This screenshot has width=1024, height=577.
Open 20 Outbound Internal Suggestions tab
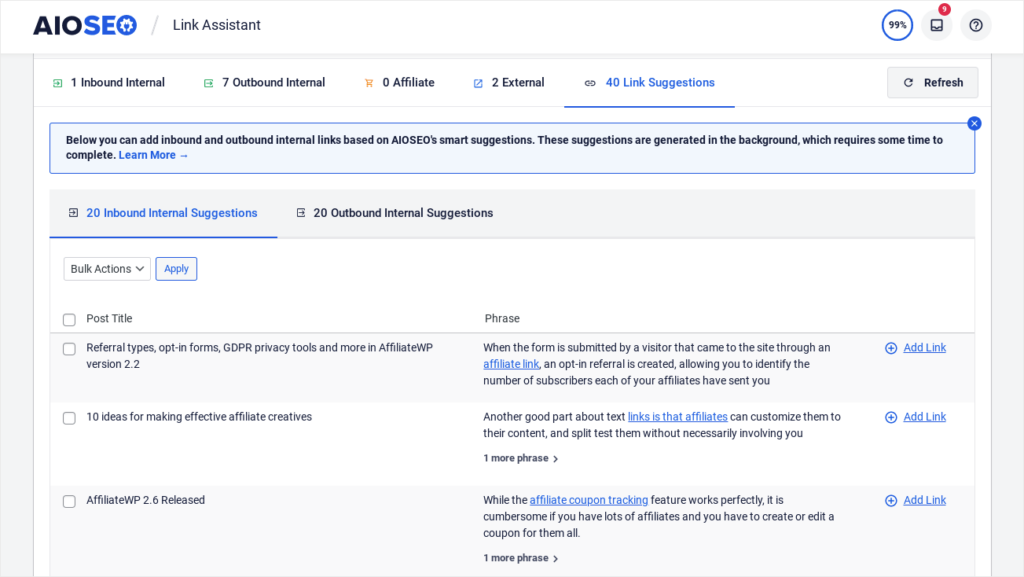pyautogui.click(x=394, y=213)
